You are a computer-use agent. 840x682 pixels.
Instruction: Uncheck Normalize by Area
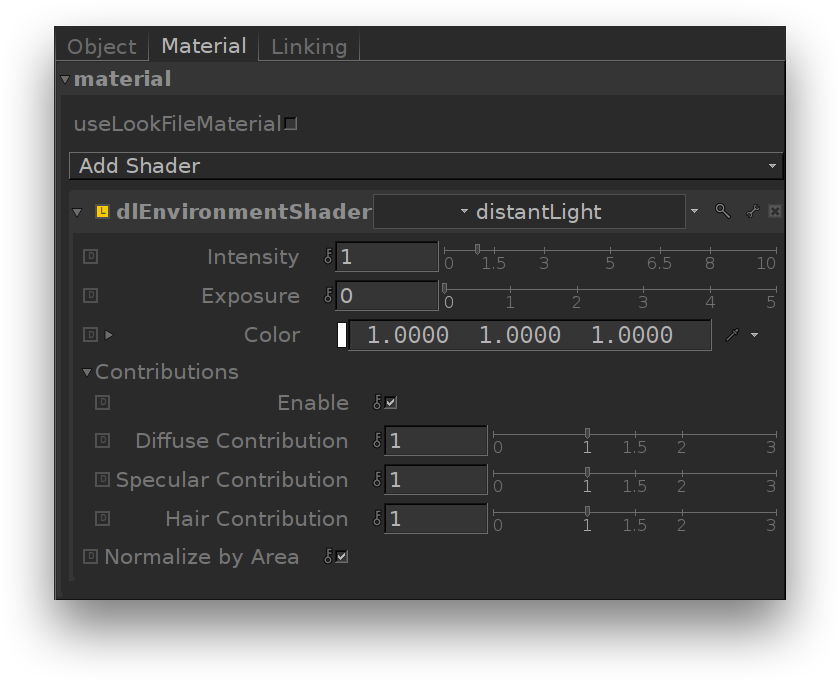click(x=342, y=557)
